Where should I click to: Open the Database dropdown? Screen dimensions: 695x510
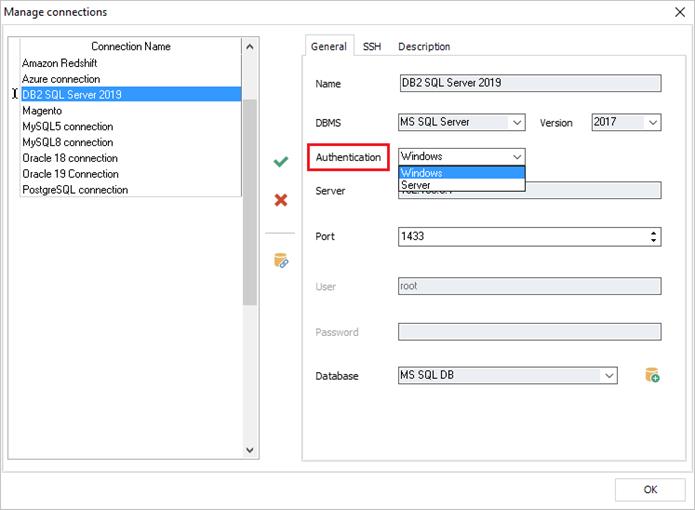(x=609, y=375)
